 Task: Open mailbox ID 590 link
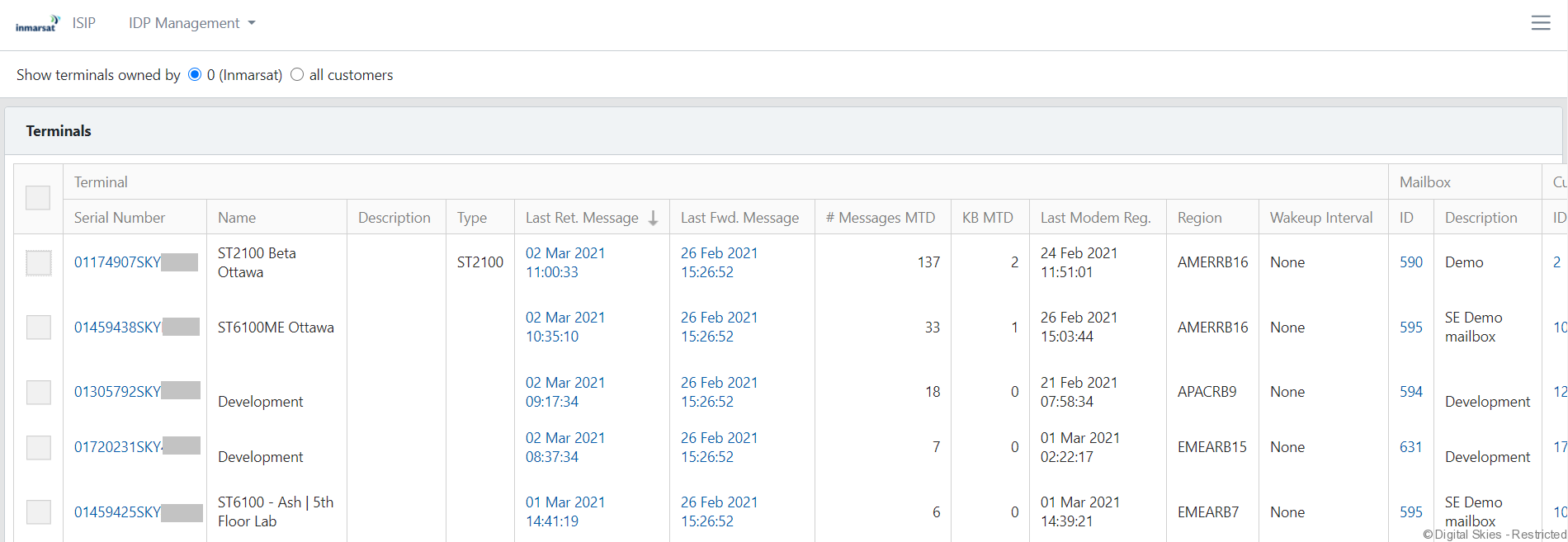pos(1410,262)
